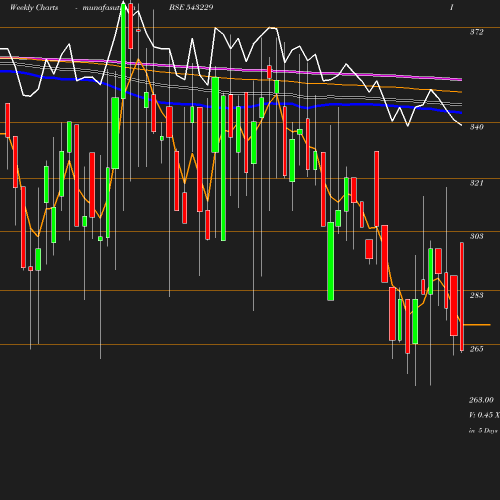Screen dimensions: 500x500
Task: Click the 340 price axis label
Action: (476, 127)
